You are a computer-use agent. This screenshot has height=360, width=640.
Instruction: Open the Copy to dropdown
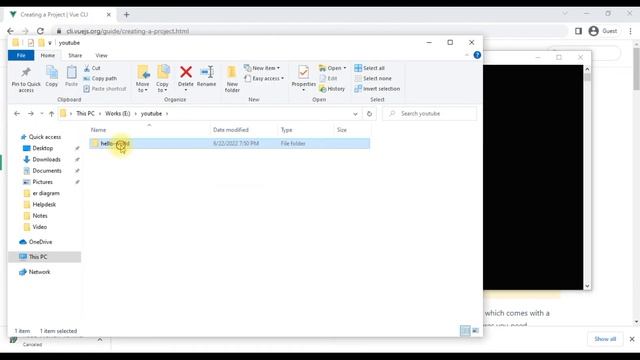[162, 79]
